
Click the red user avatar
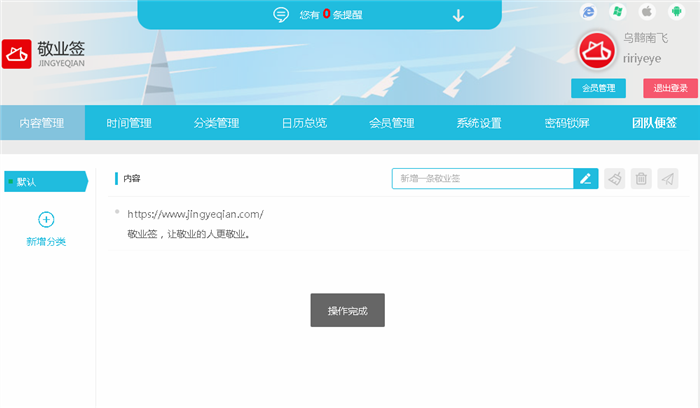pyautogui.click(x=597, y=50)
